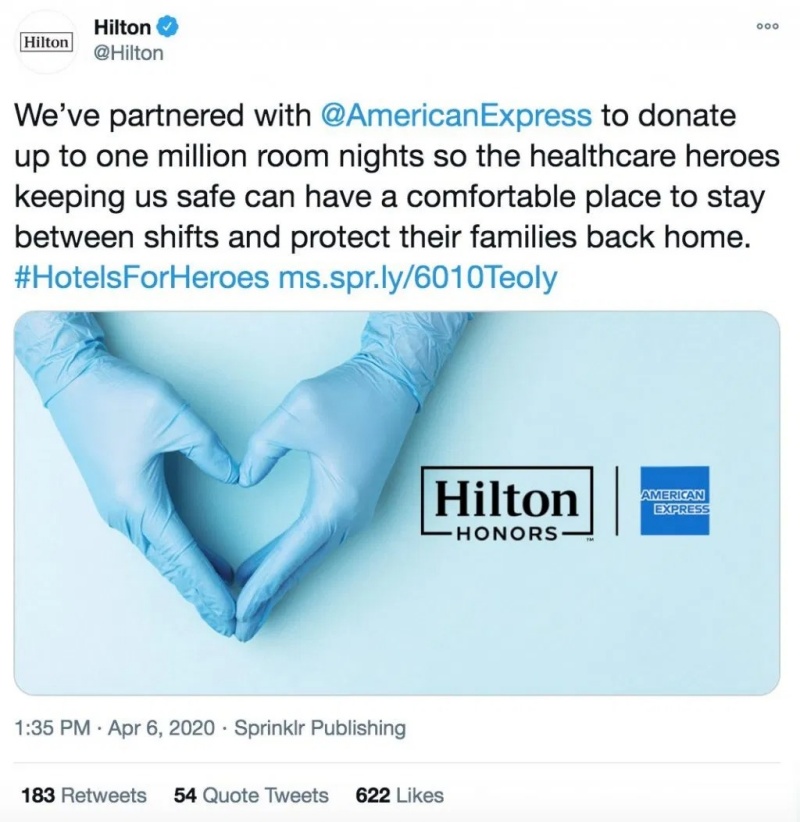Open the Sprinklr Publishing source link
Image resolution: width=800 pixels, height=822 pixels.
tap(320, 728)
